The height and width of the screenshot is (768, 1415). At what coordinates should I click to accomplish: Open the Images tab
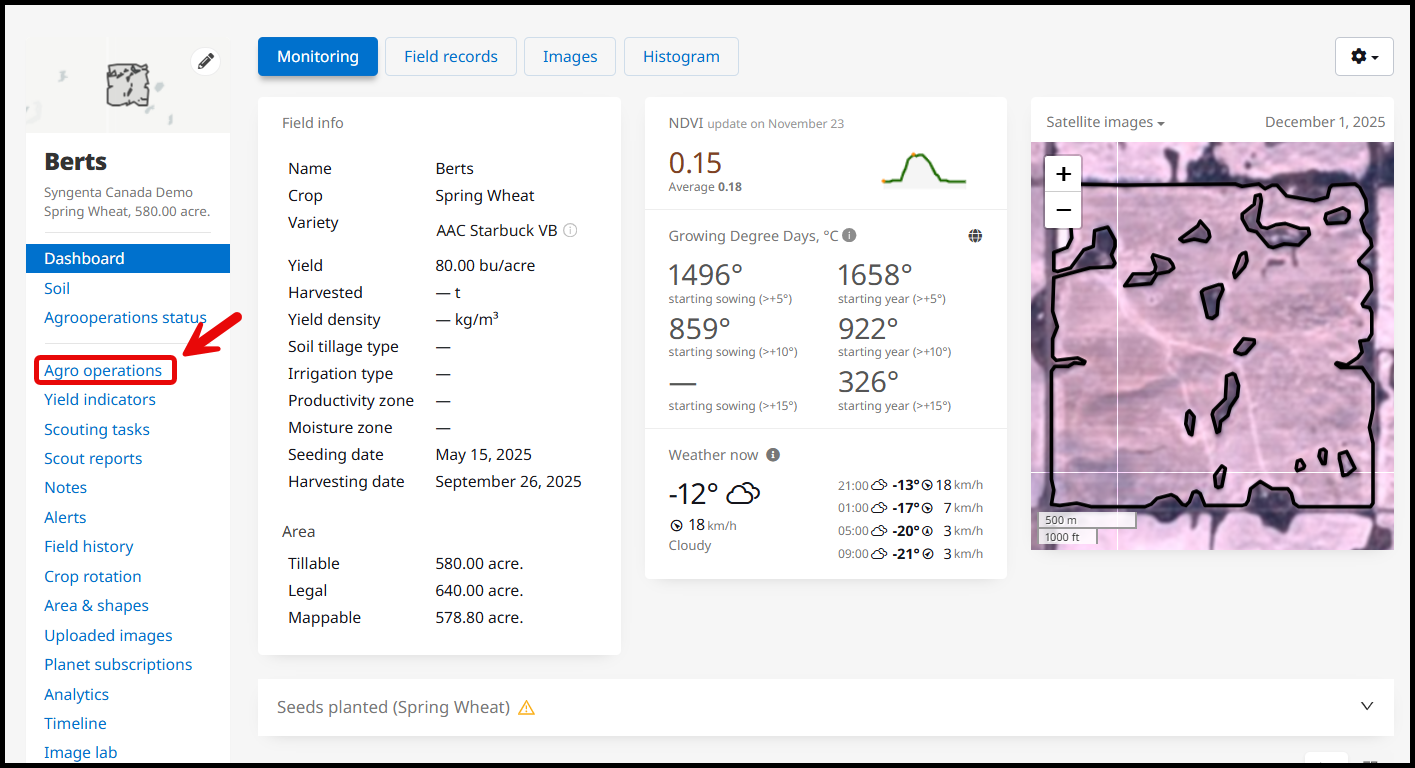[570, 57]
